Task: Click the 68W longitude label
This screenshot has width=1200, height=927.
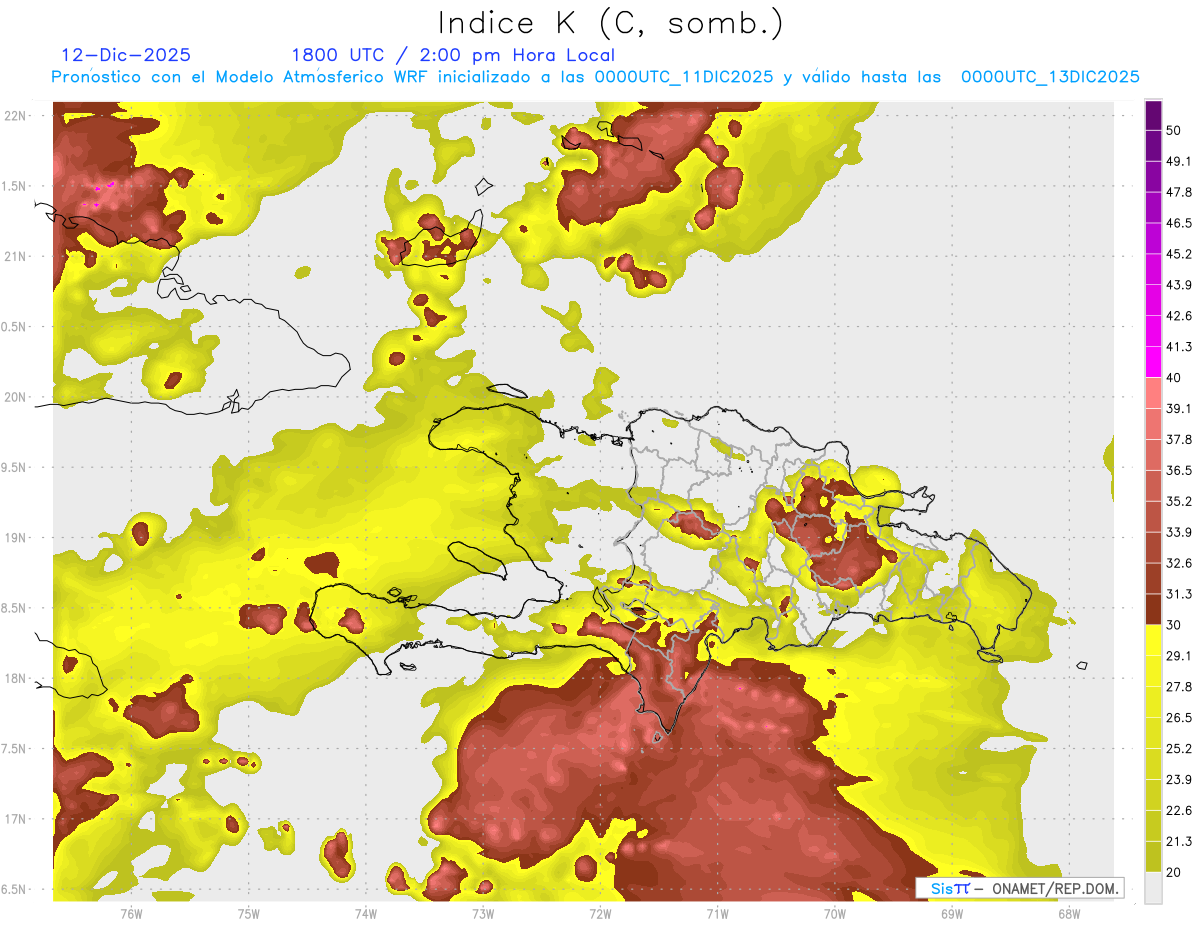Action: (1069, 912)
